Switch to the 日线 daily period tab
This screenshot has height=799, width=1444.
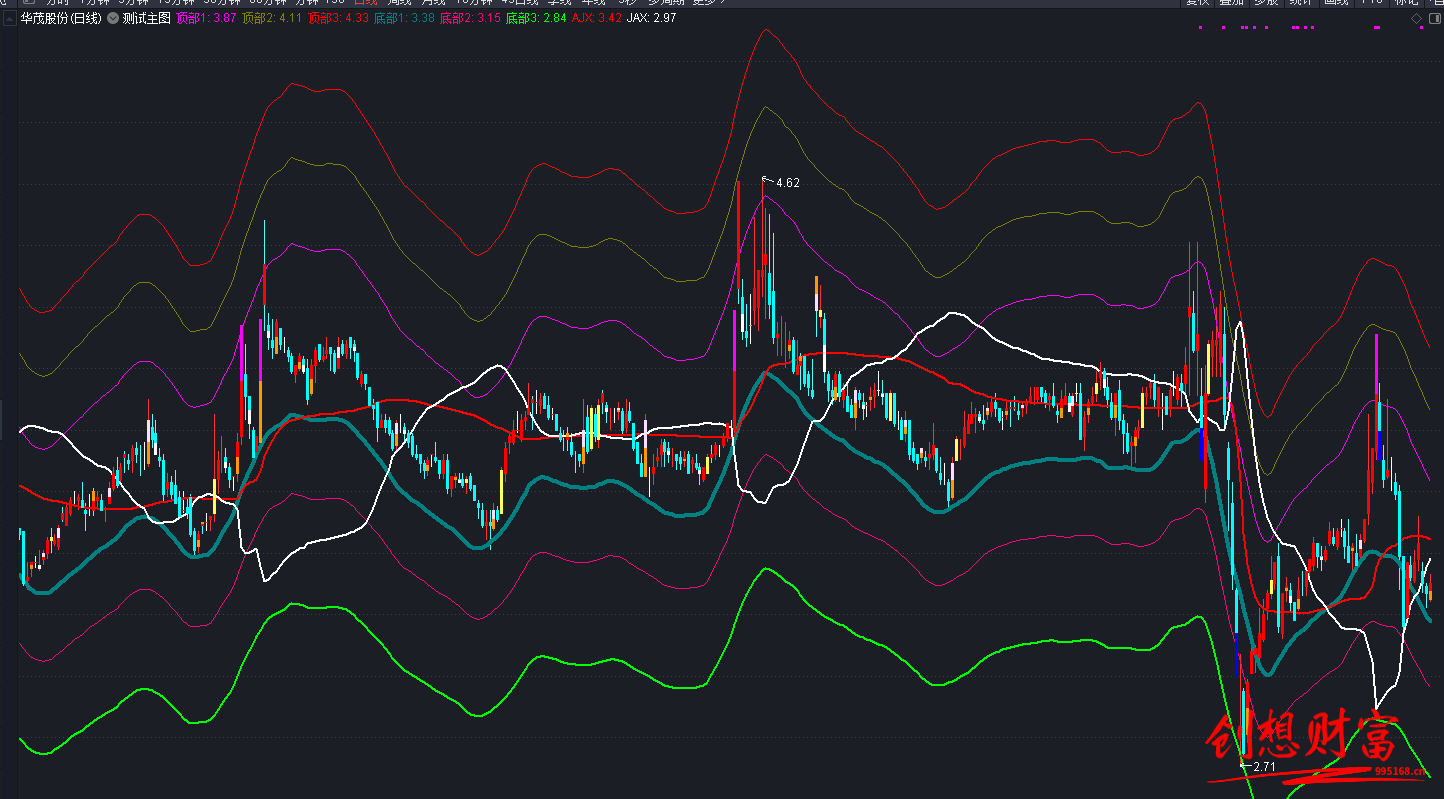(x=366, y=3)
